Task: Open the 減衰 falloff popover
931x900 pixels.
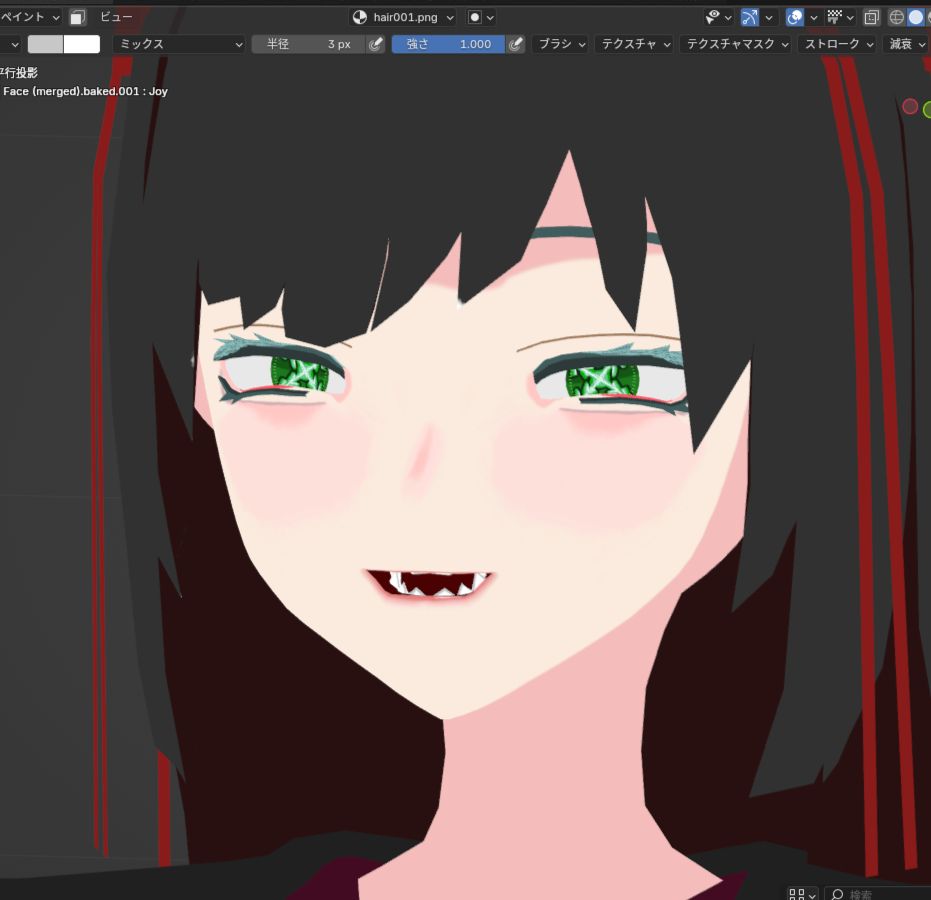Action: pos(907,44)
